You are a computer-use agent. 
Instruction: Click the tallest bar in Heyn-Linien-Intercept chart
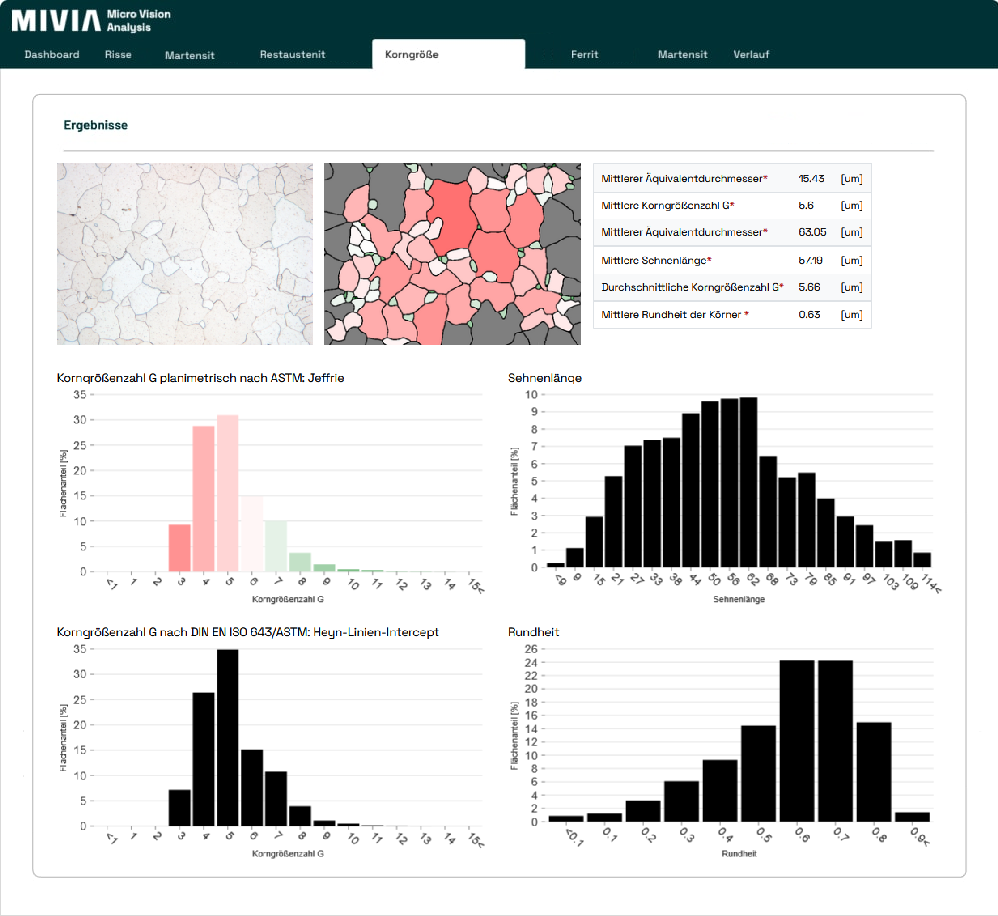point(228,737)
